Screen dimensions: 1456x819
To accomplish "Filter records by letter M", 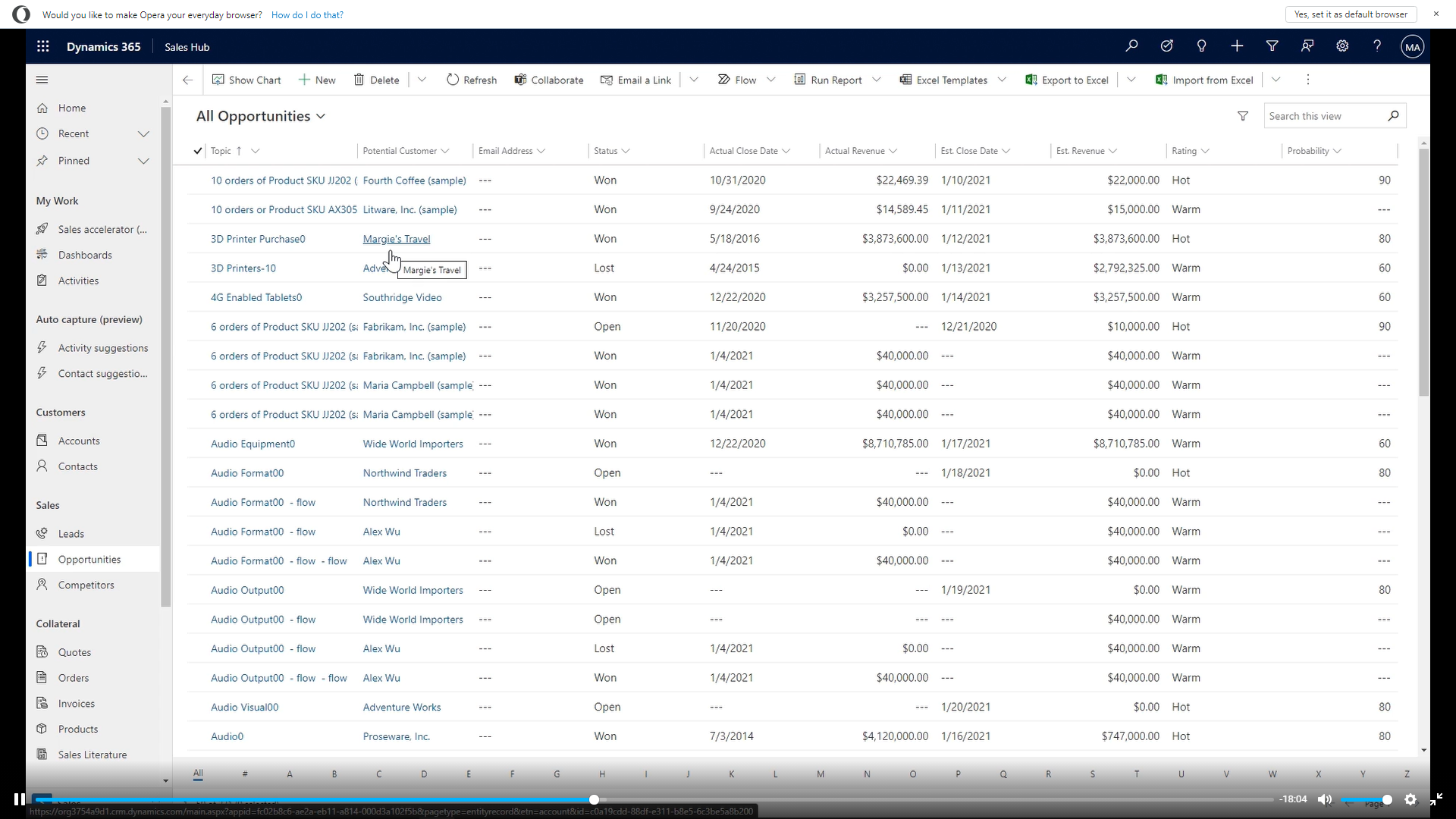I will (821, 774).
